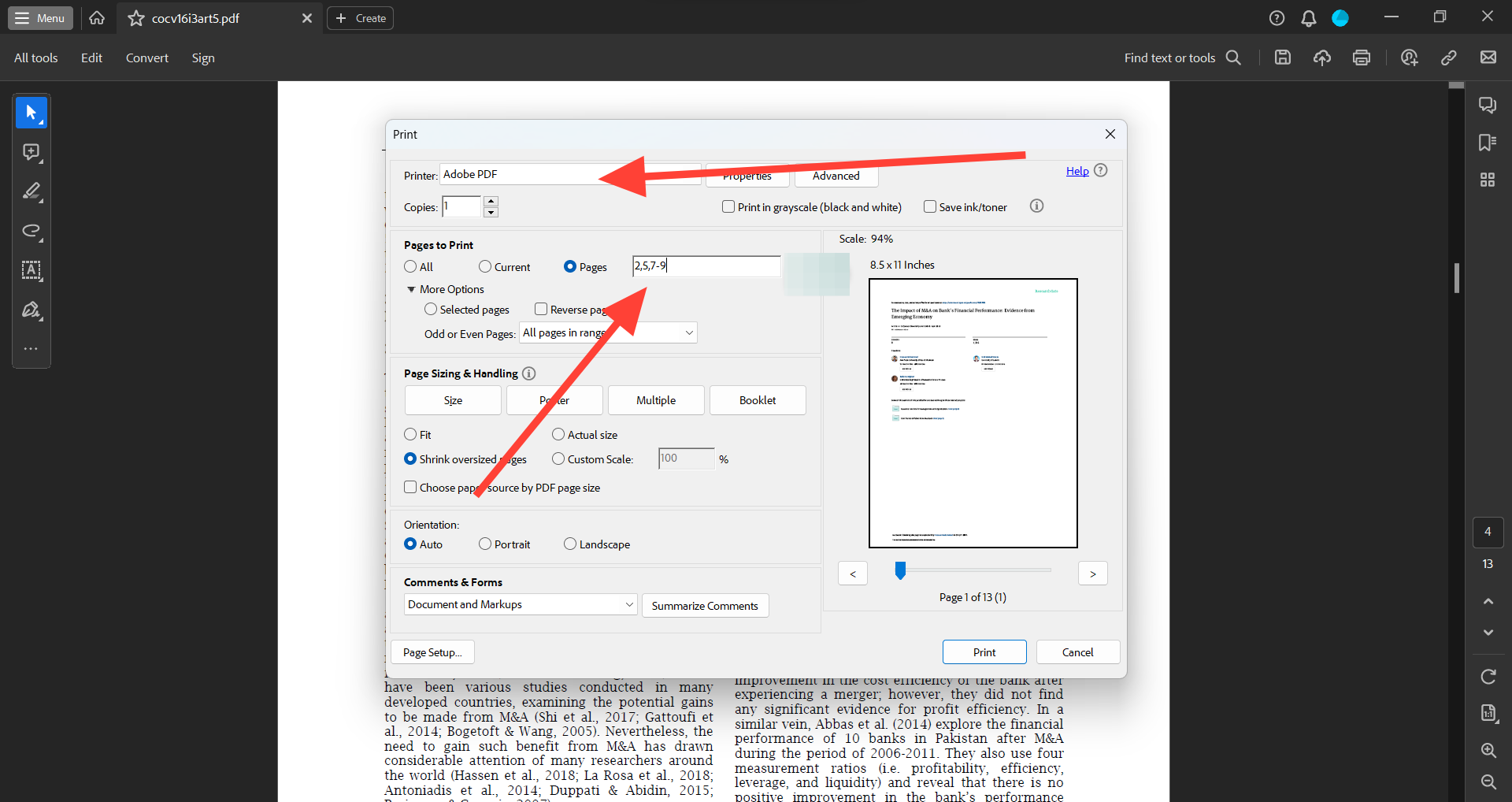Select the Landscape orientation option

click(569, 544)
